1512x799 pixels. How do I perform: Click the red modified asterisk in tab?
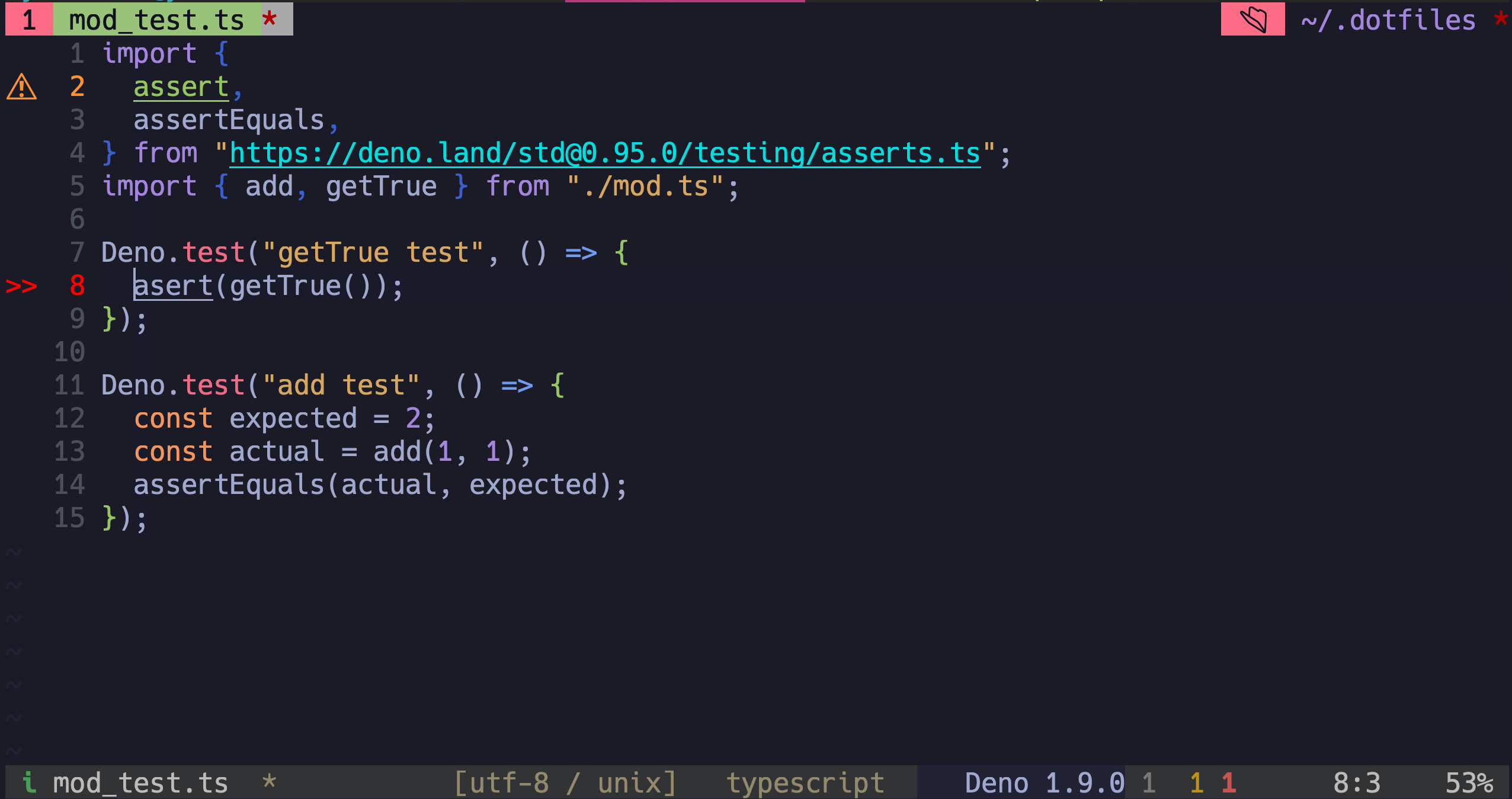(270, 20)
